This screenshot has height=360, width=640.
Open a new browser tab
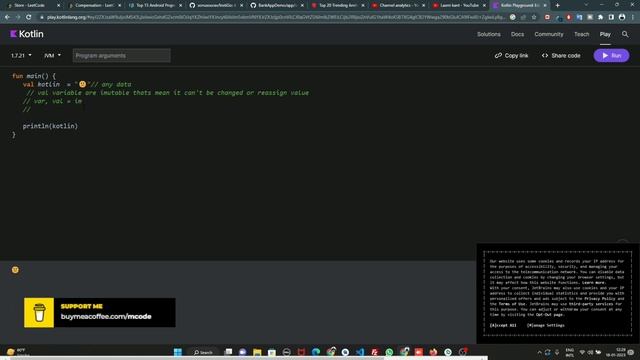(558, 5)
